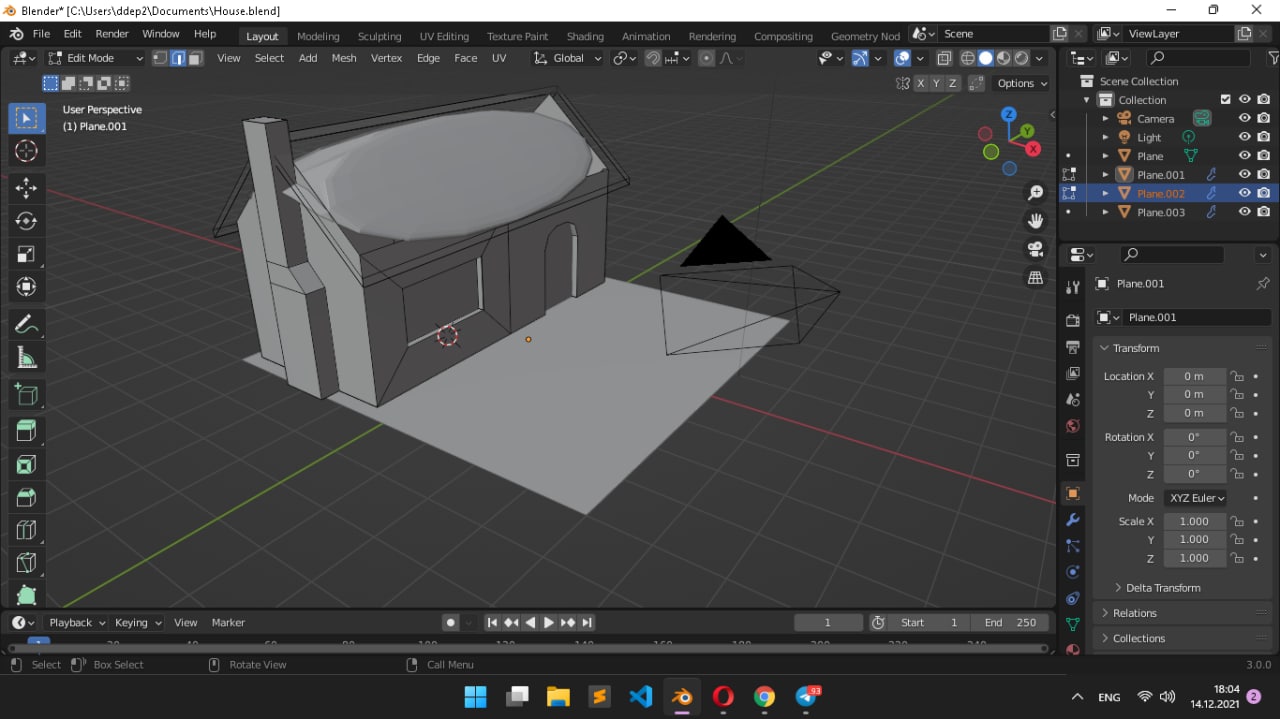Jump to the start frame

[492, 622]
